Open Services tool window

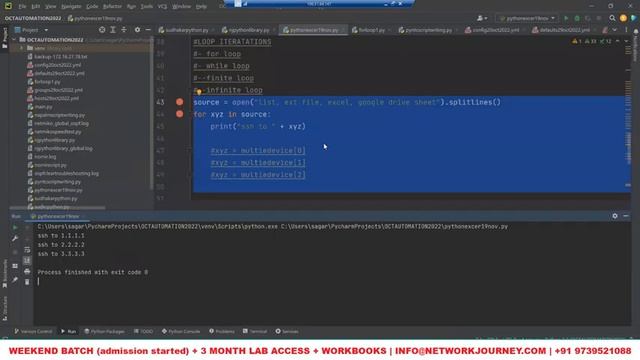287,331
